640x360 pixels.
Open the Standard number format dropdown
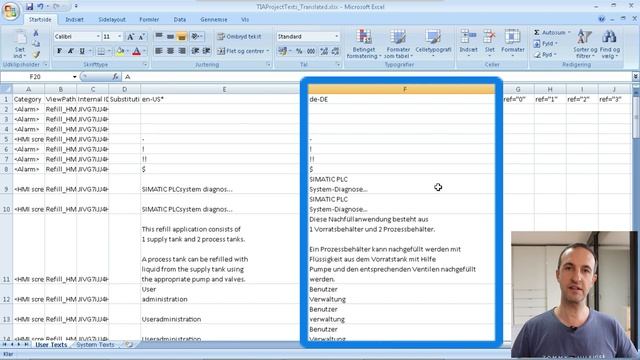coord(337,37)
